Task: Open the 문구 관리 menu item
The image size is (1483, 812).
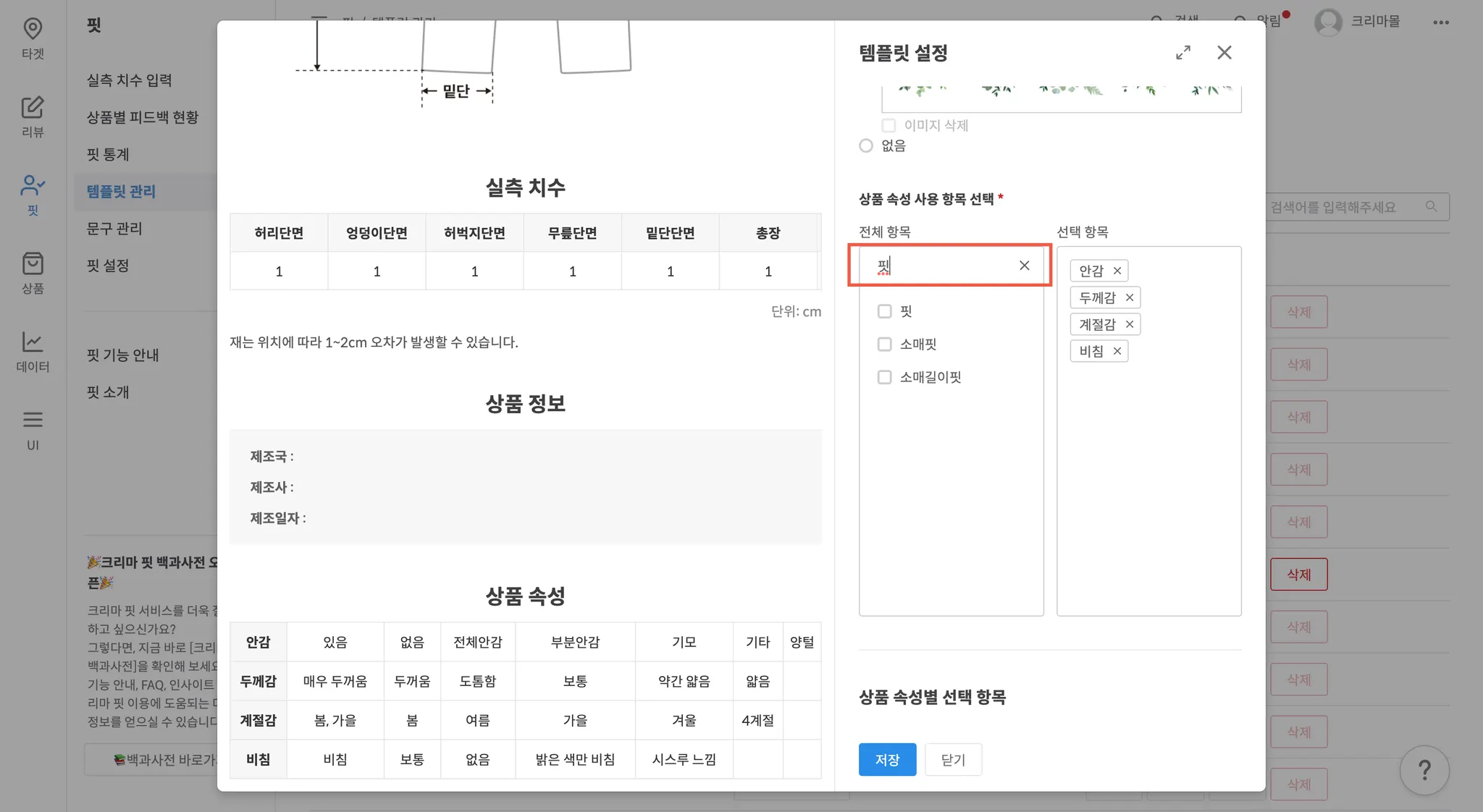Action: [114, 229]
